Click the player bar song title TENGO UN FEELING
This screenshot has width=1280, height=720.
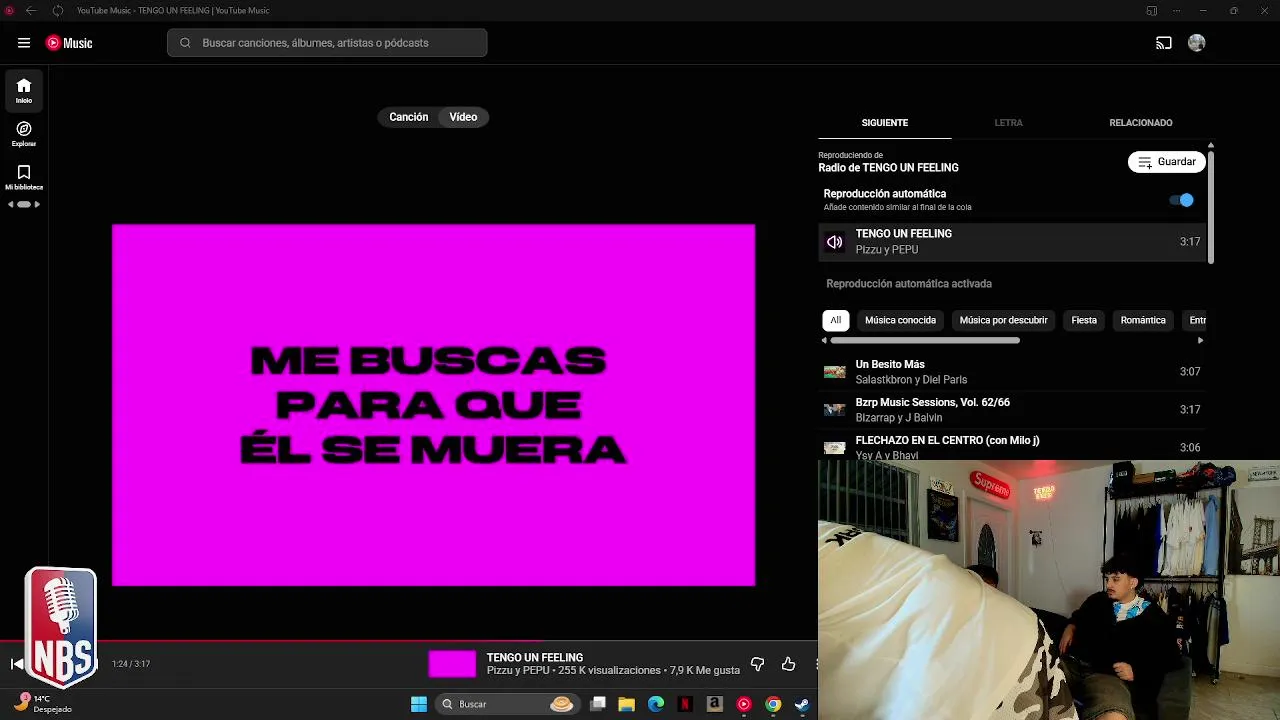pos(535,657)
